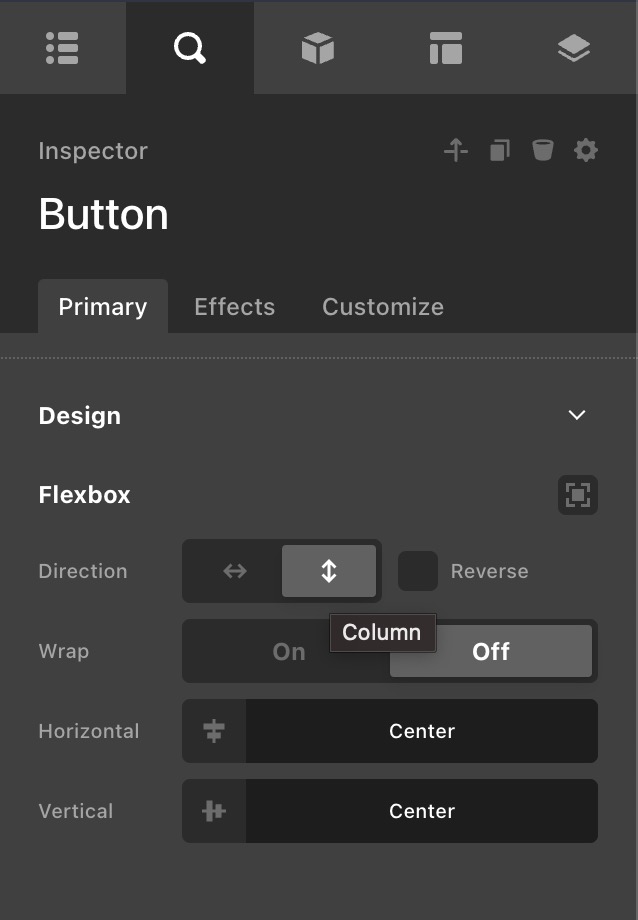Enable the Reverse checkbox
The width and height of the screenshot is (638, 920).
[x=418, y=571]
